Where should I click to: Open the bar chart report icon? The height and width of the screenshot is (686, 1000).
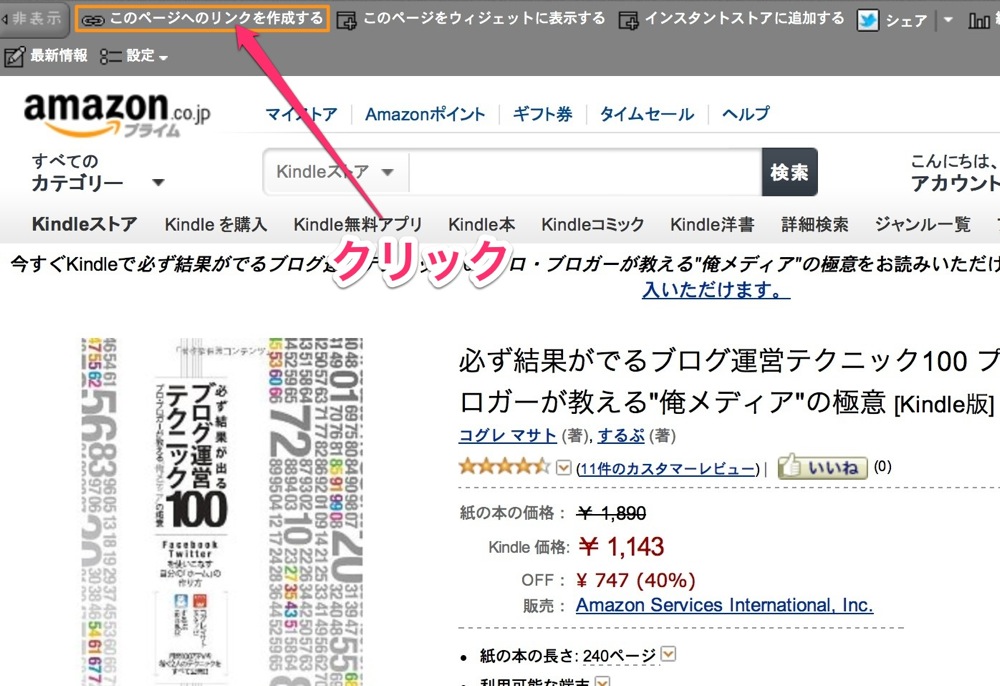(x=978, y=21)
